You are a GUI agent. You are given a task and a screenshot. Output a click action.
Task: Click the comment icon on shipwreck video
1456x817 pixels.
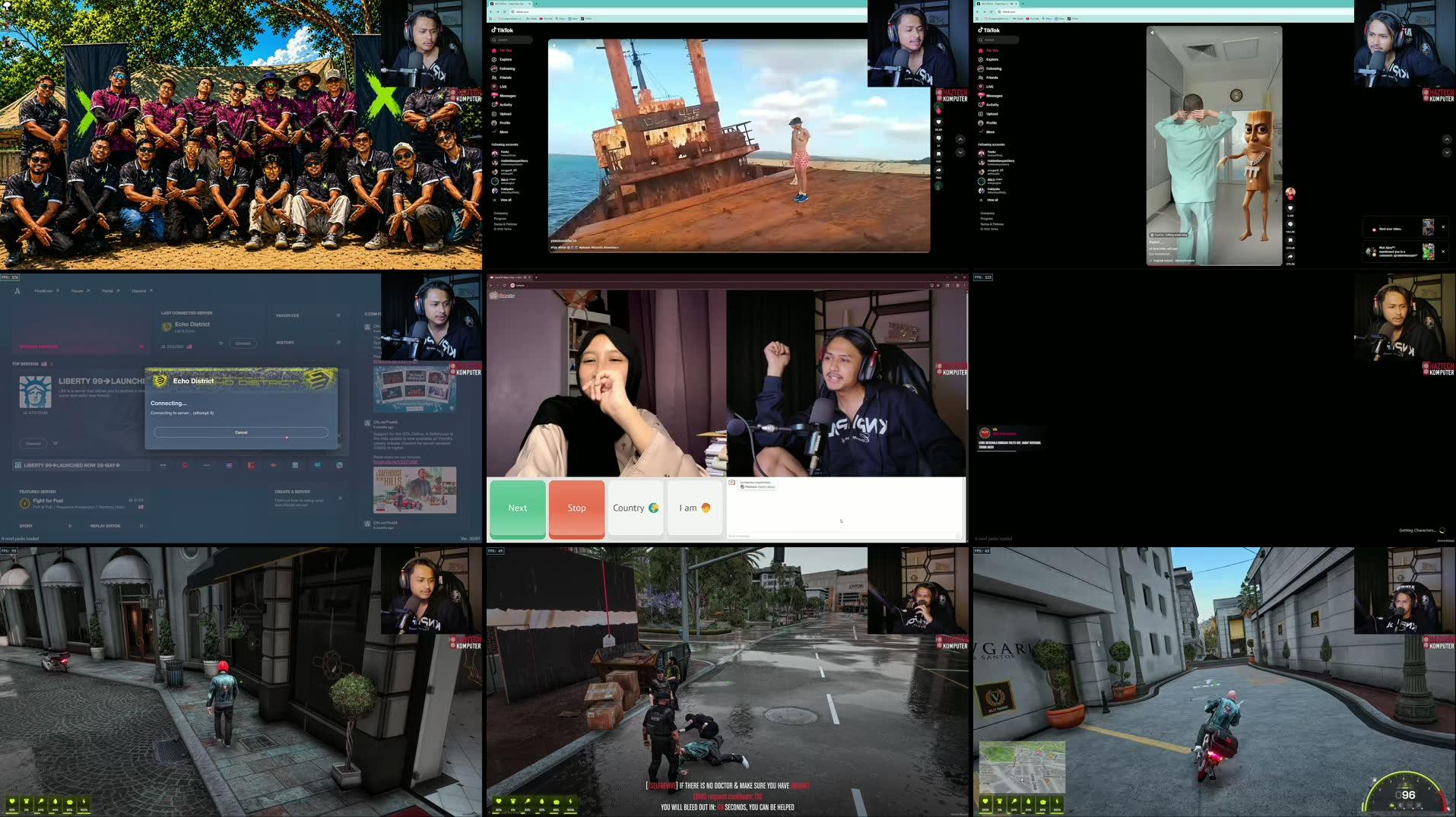tap(938, 138)
